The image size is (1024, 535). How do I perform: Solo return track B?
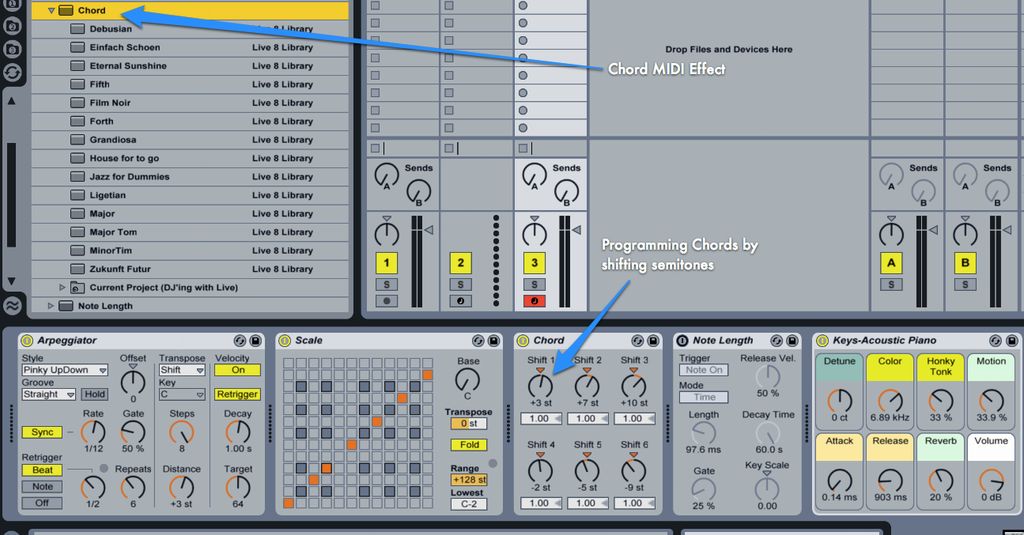(x=965, y=285)
